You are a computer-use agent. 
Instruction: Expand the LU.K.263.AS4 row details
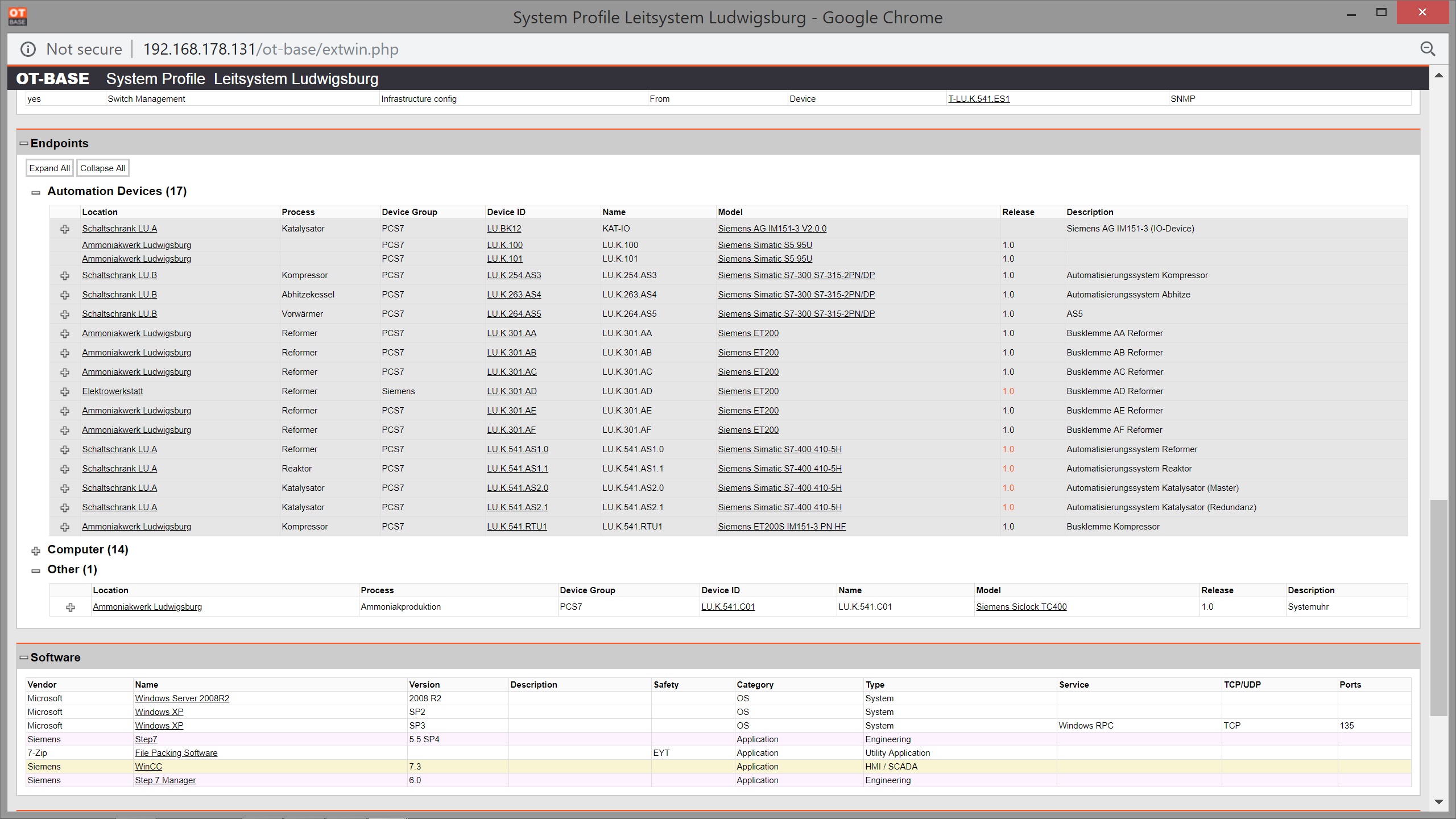point(65,295)
